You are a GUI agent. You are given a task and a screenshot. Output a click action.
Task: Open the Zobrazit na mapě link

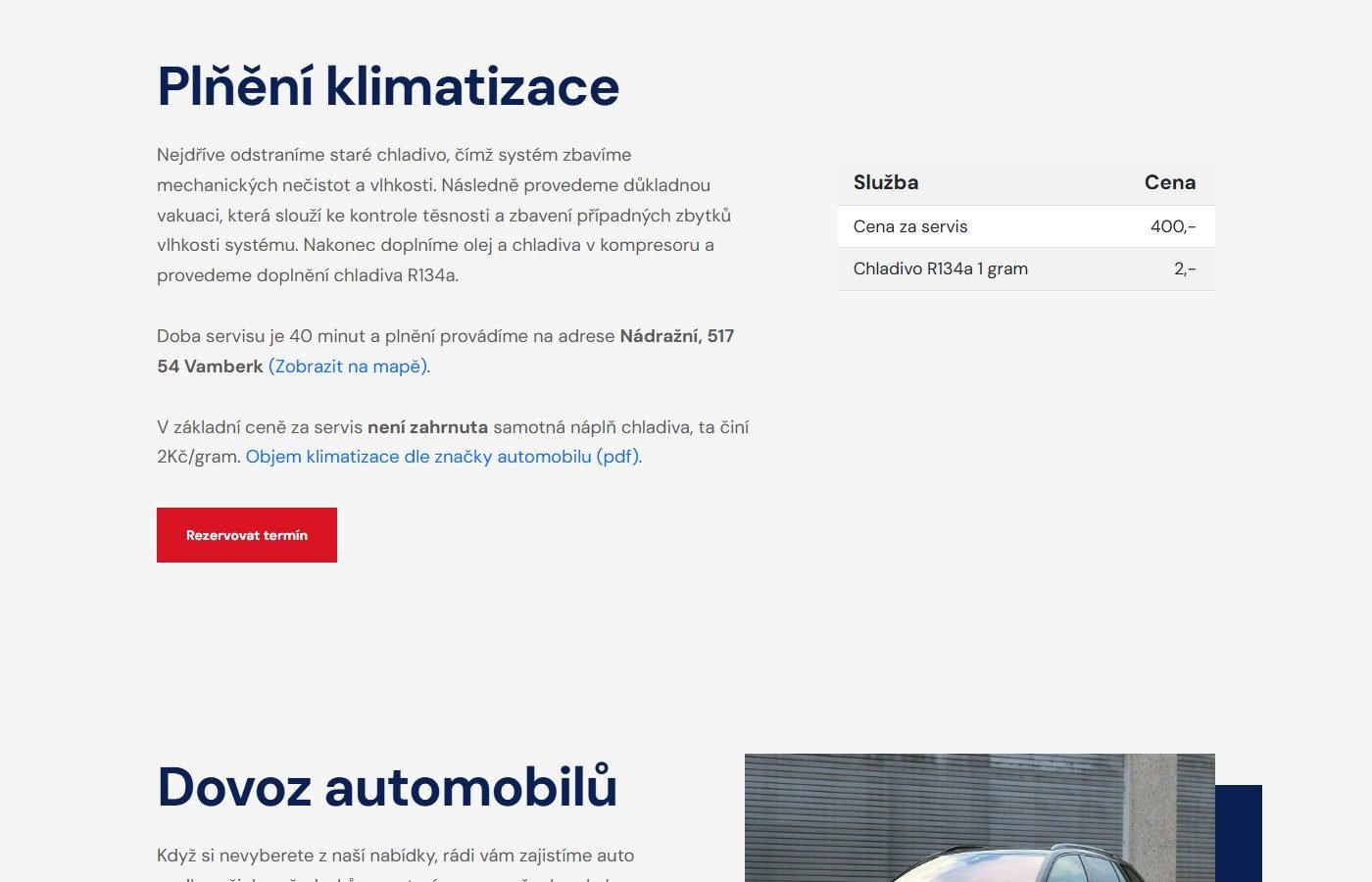pyautogui.click(x=348, y=367)
